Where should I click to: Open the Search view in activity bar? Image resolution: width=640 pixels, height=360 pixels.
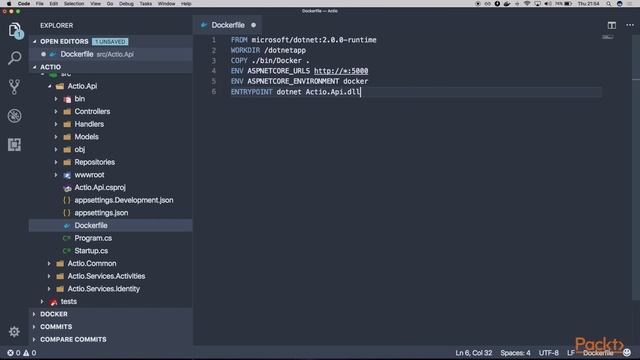click(x=15, y=58)
